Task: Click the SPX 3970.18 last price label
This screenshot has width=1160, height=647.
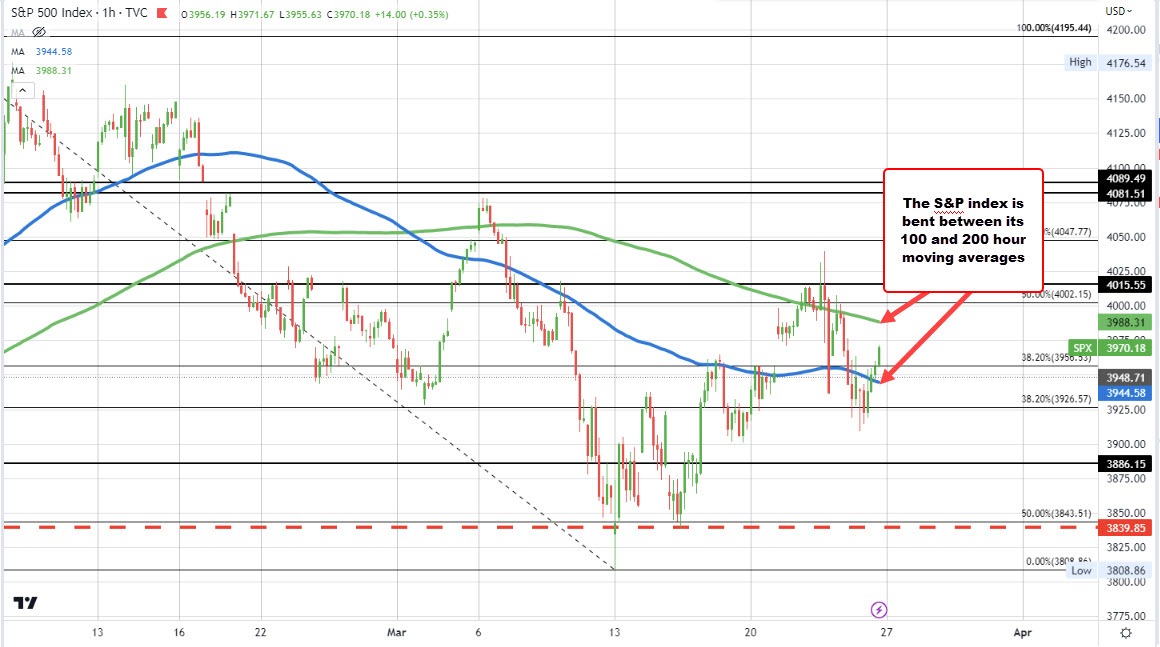Action: coord(1110,348)
